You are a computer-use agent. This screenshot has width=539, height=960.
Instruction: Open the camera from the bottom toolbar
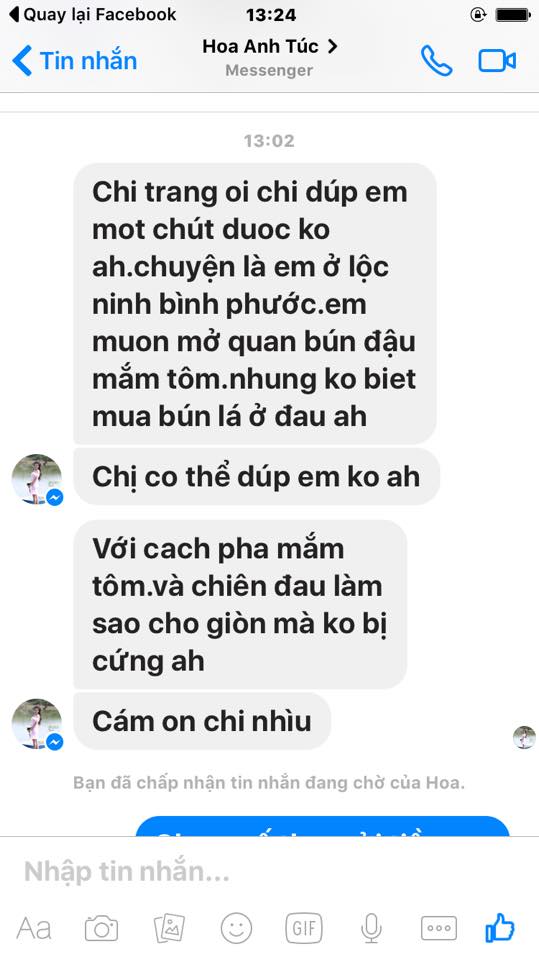tap(101, 928)
